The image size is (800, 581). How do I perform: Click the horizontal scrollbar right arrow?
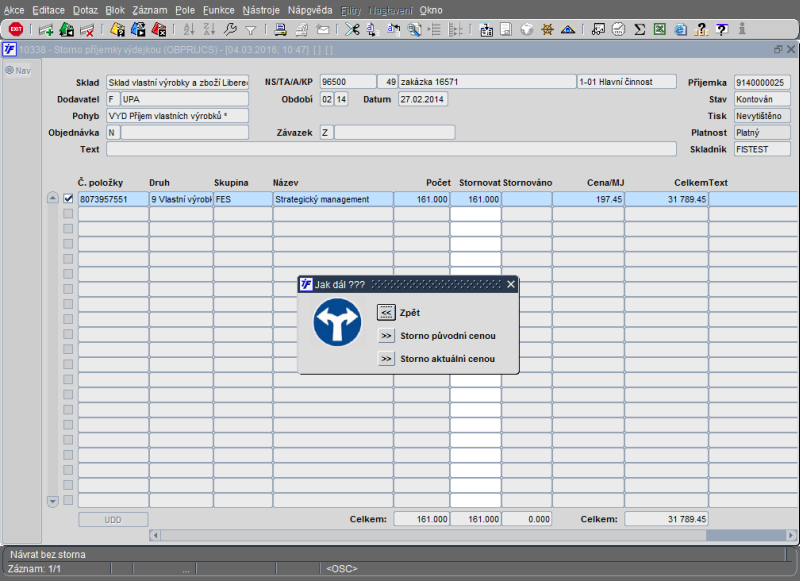[791, 535]
